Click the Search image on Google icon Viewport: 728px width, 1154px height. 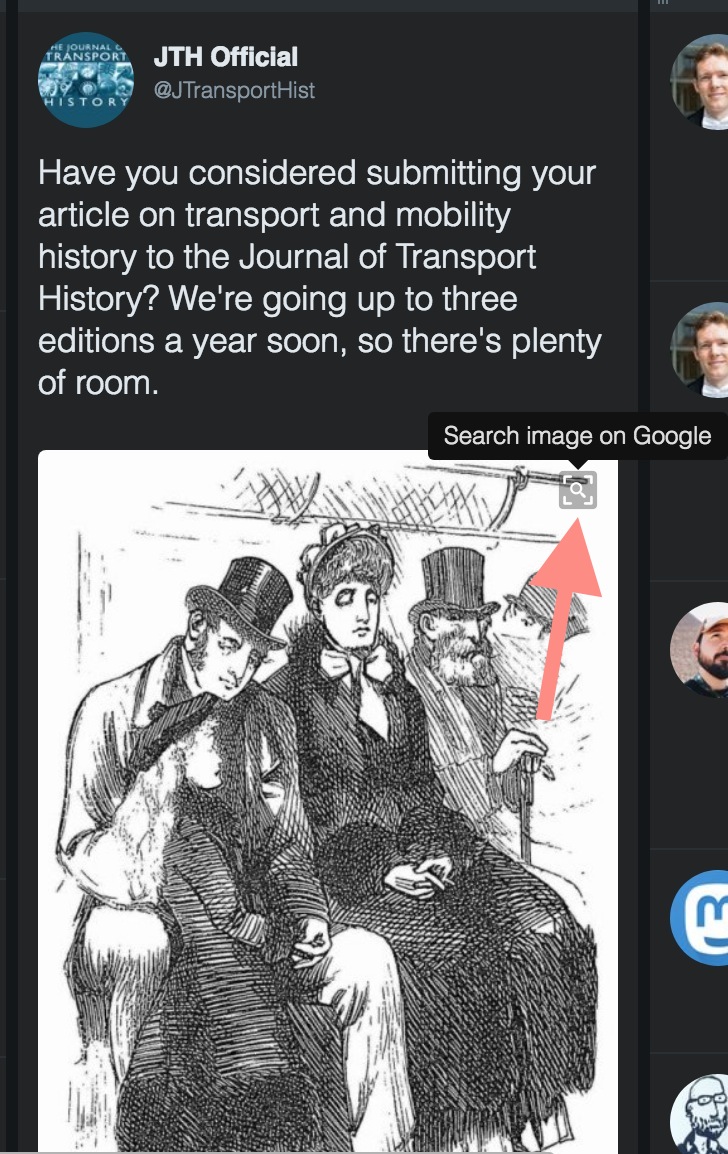[578, 490]
